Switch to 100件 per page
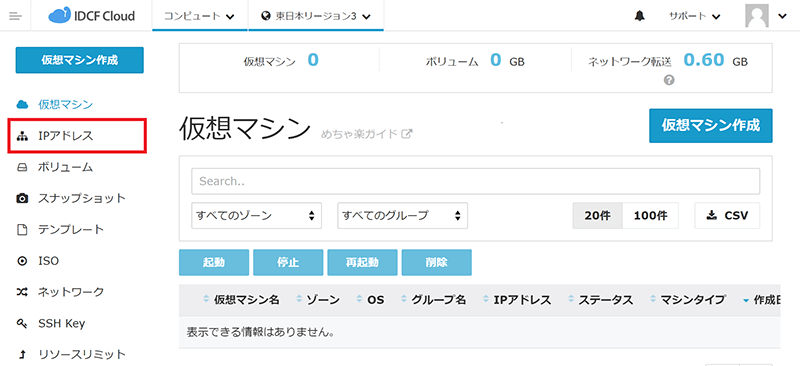The width and height of the screenshot is (800, 366). pos(651,215)
